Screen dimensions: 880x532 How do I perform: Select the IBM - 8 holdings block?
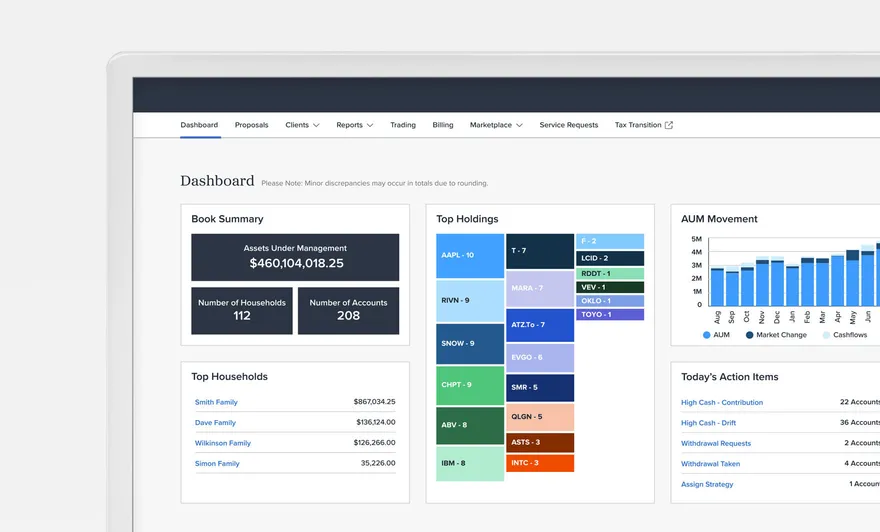tap(470, 464)
